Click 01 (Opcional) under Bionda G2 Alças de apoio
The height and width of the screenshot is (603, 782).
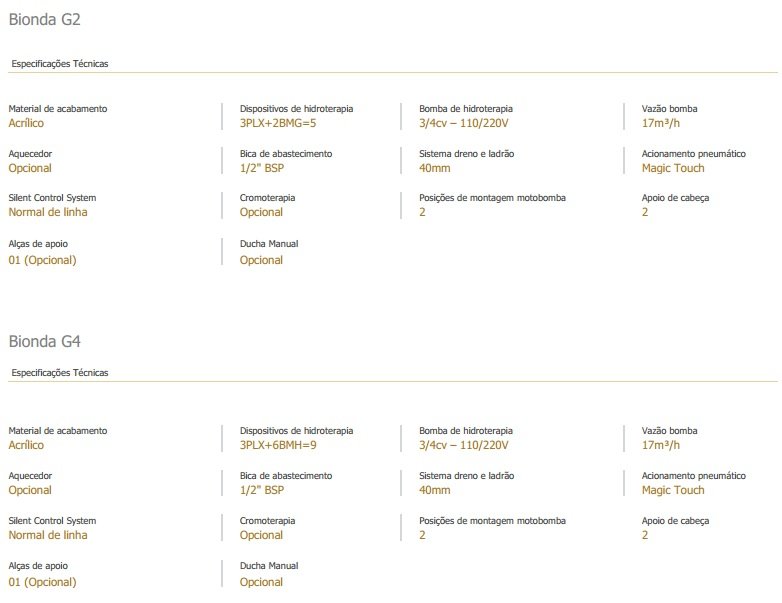(x=42, y=260)
